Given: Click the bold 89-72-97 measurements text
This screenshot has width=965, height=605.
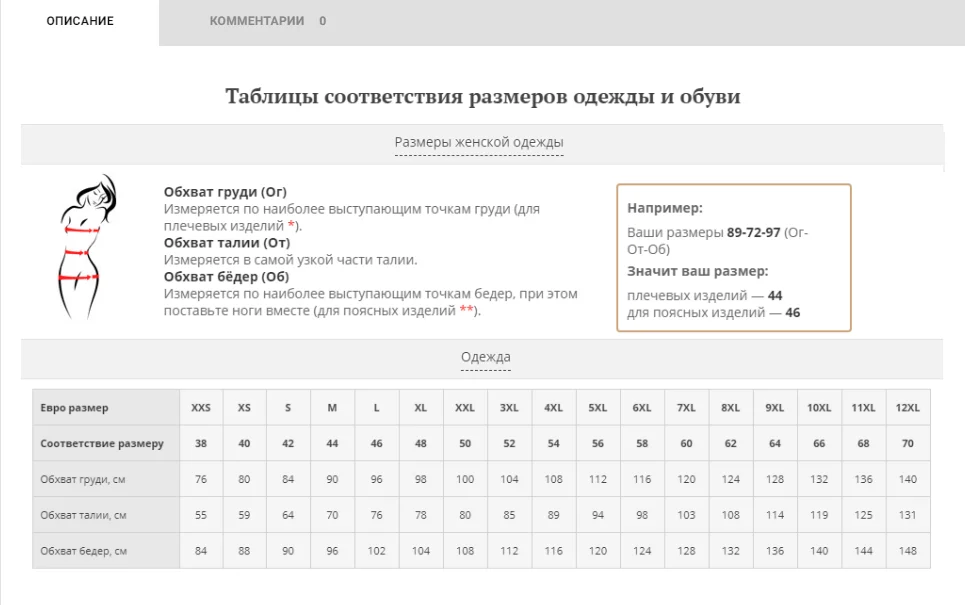Looking at the screenshot, I should point(753,233).
